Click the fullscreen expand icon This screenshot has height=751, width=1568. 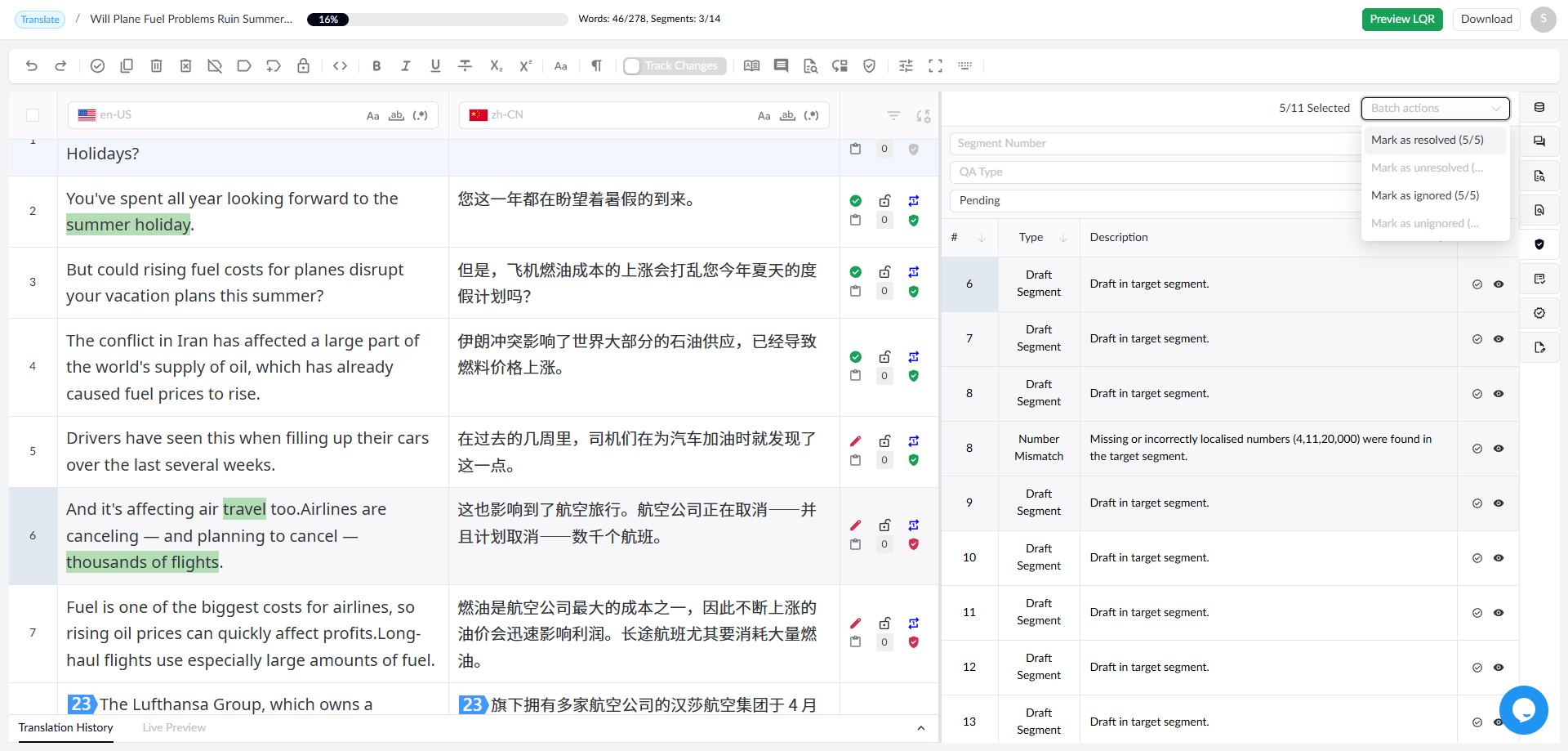pos(935,66)
